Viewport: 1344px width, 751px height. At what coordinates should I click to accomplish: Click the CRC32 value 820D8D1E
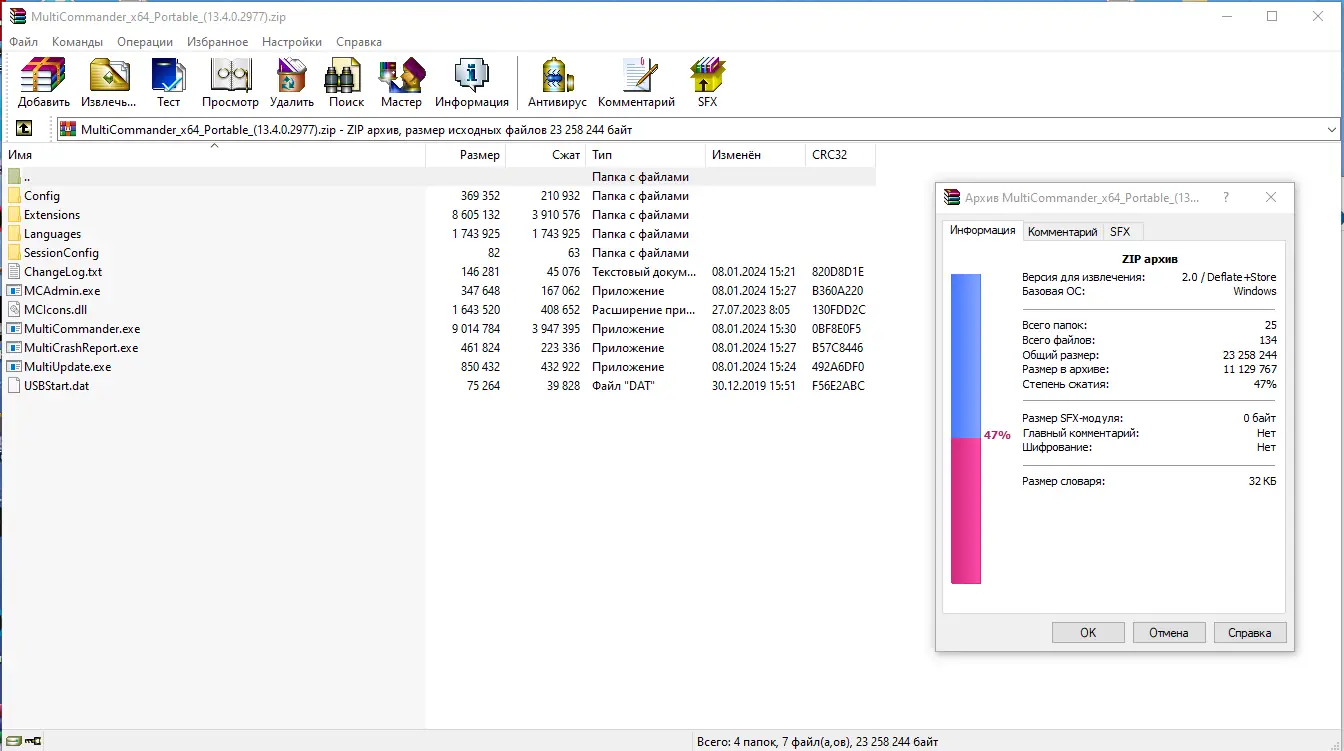tap(838, 272)
